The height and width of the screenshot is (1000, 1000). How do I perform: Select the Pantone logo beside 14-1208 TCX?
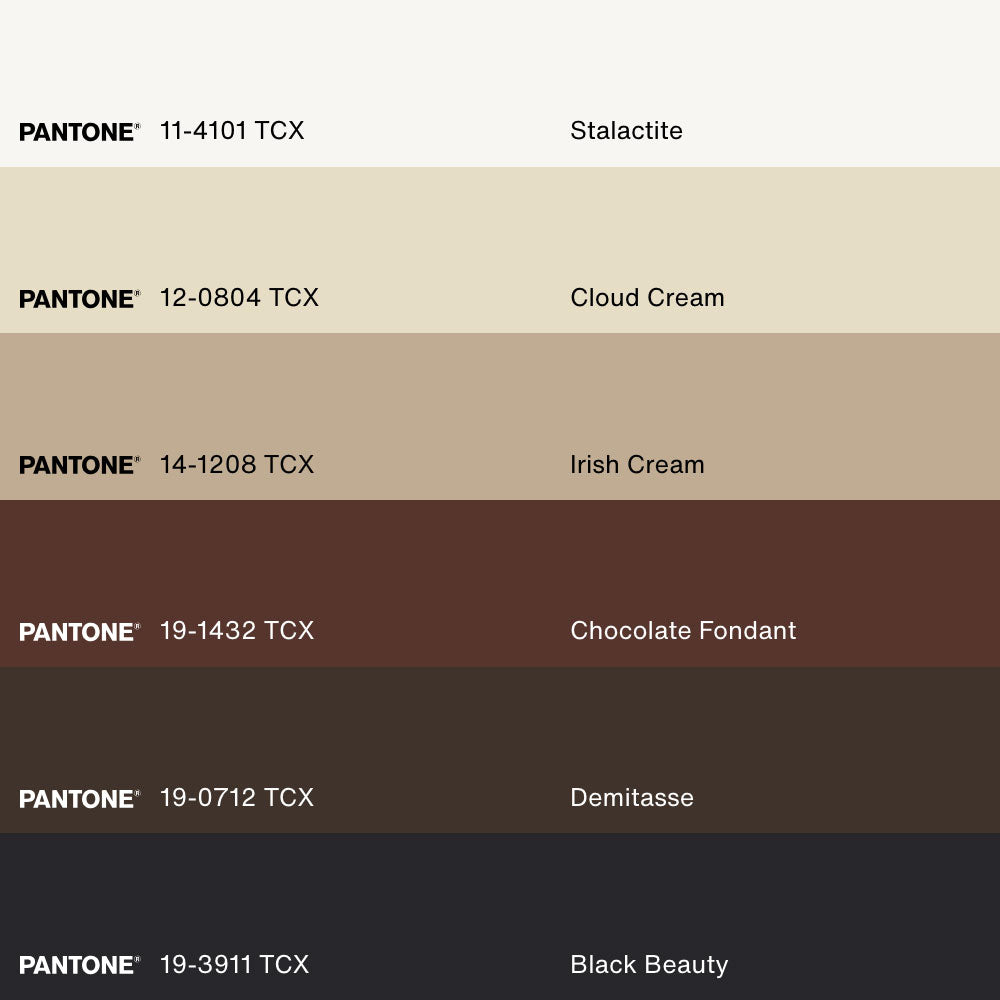pos(79,465)
